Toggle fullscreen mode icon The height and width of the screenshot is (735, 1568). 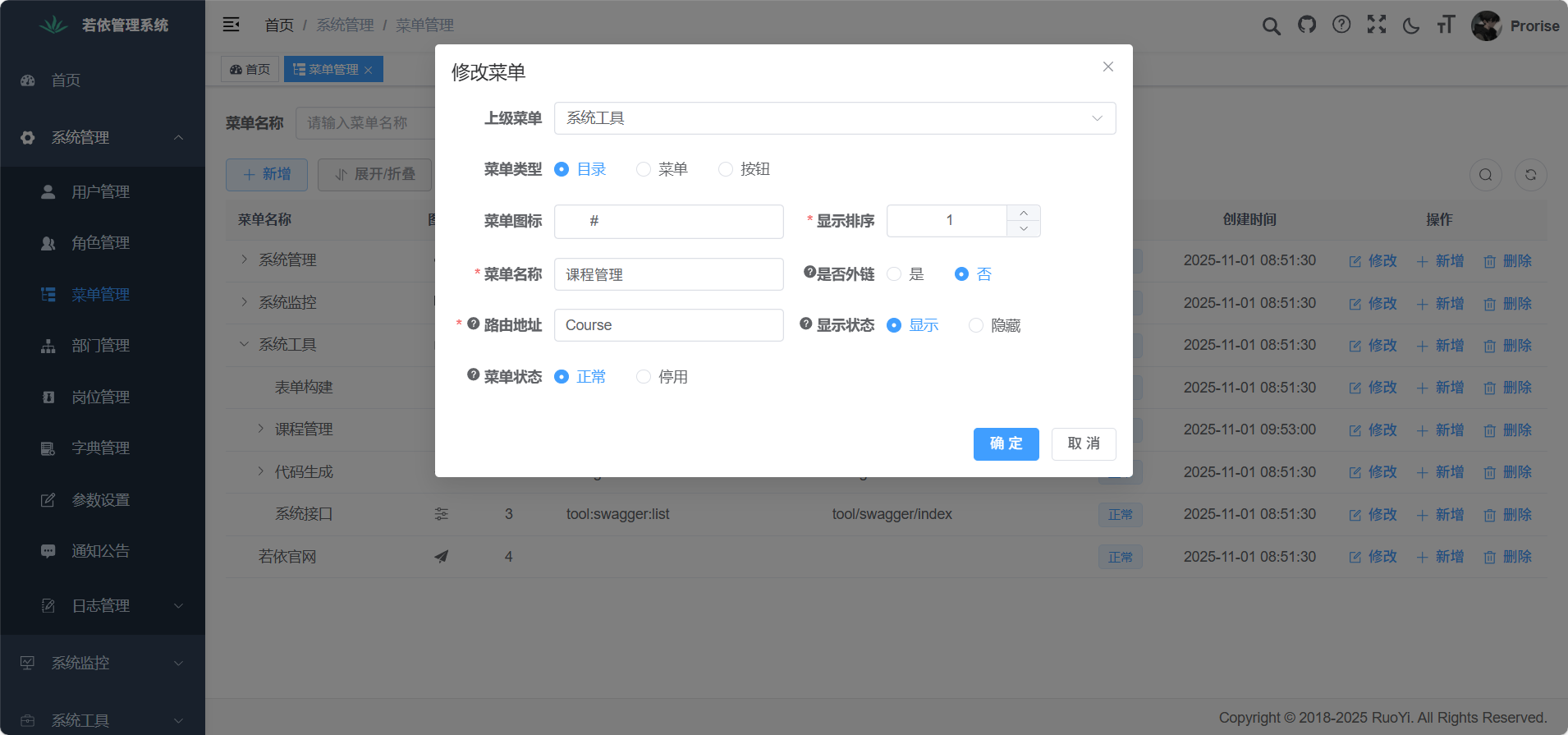tap(1377, 25)
